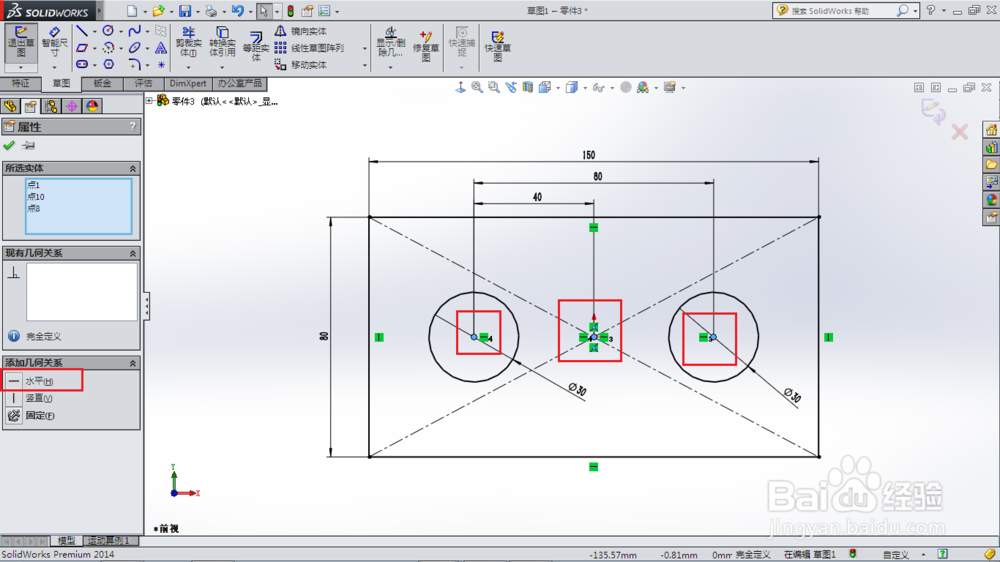Select the Straight Slot tool
Screen dimensions: 1000x562
[82, 64]
